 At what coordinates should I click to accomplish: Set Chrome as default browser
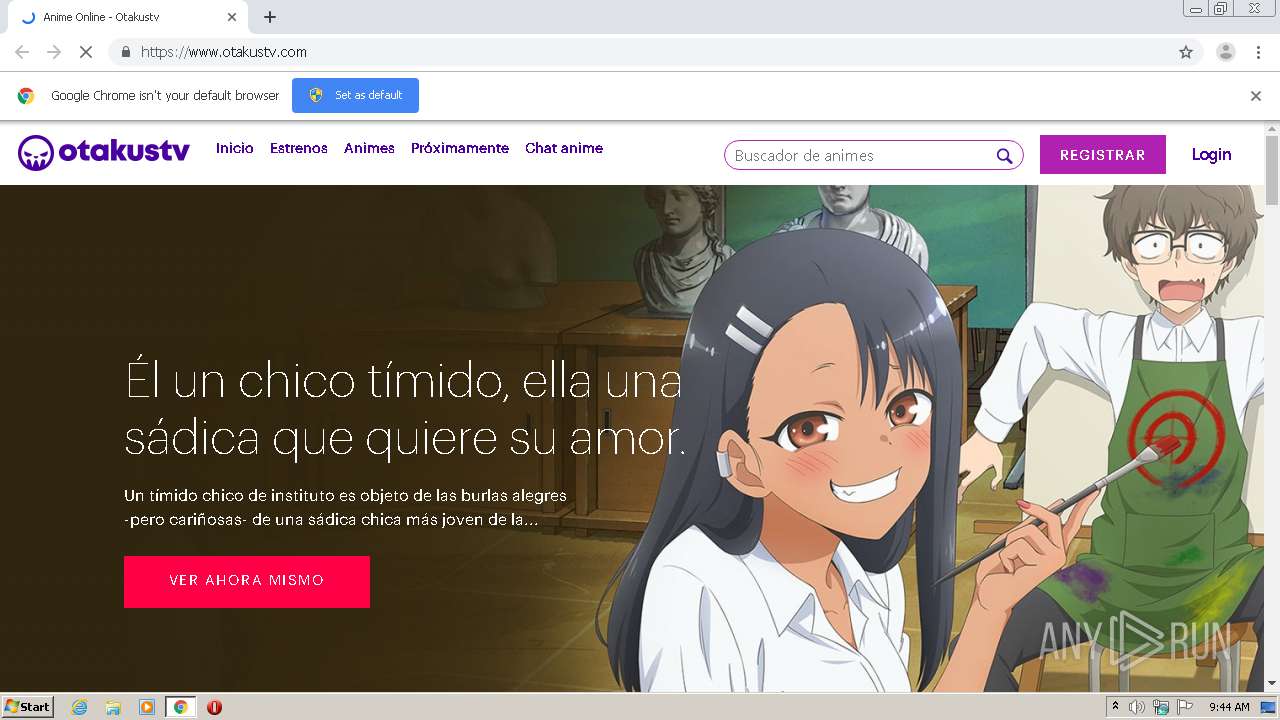[x=355, y=96]
